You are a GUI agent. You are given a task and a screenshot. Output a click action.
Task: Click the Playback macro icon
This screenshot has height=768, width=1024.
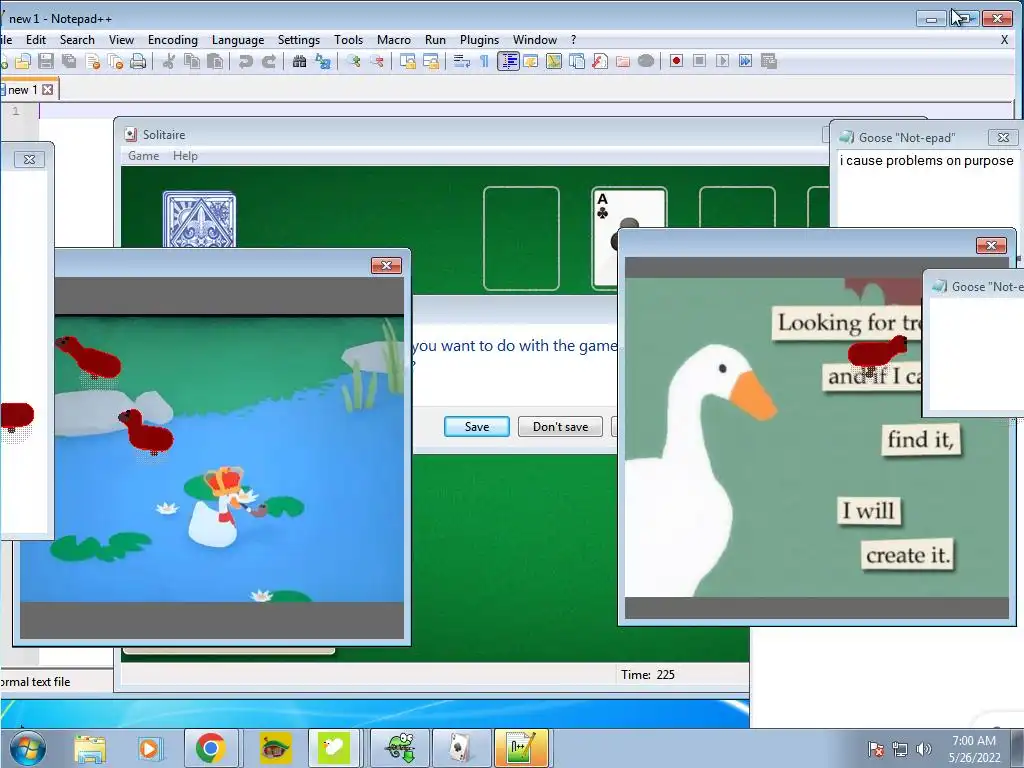pos(722,61)
